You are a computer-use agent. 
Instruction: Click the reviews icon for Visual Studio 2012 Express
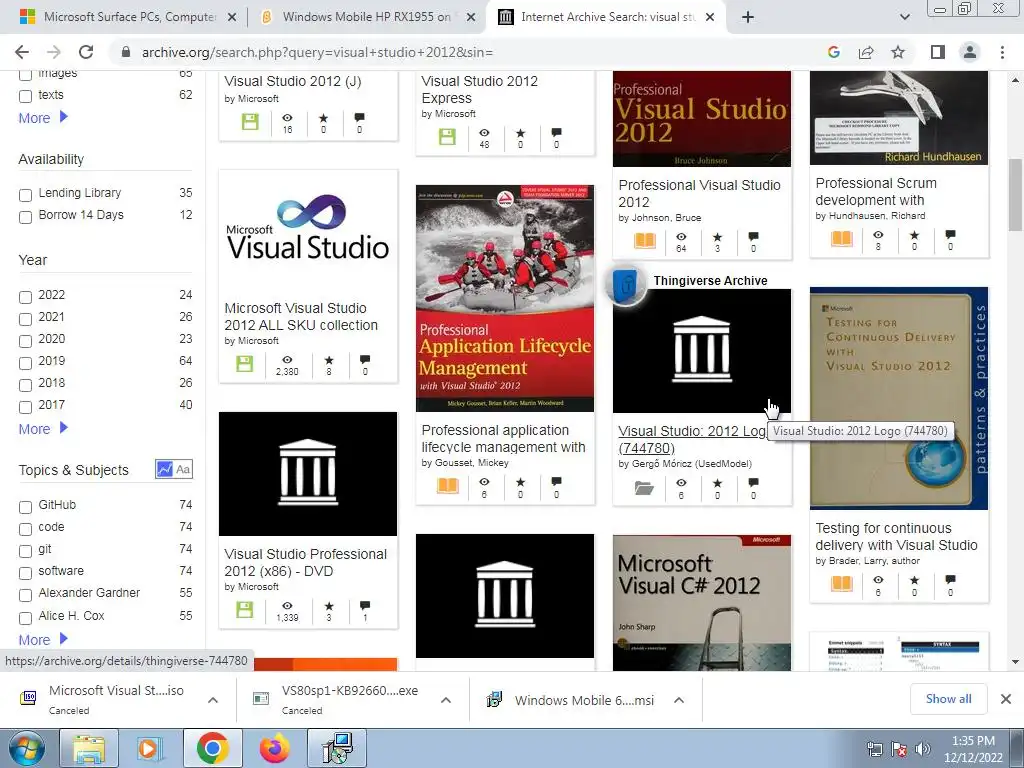[x=556, y=133]
